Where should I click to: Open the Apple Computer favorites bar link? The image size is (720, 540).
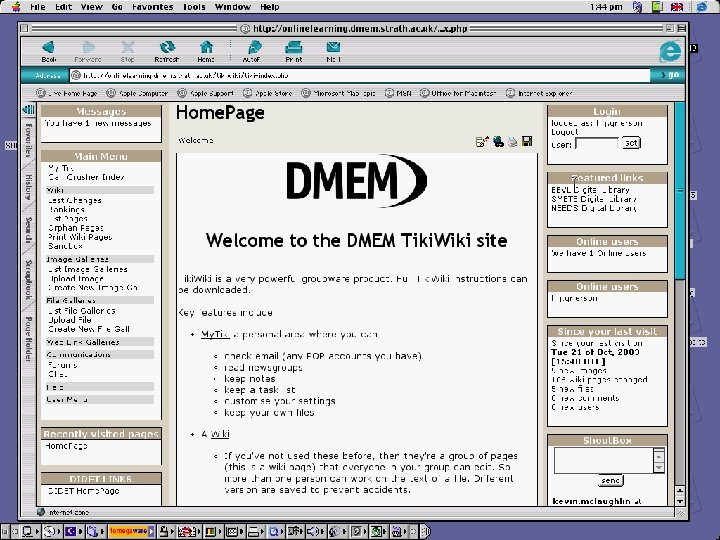(137, 93)
